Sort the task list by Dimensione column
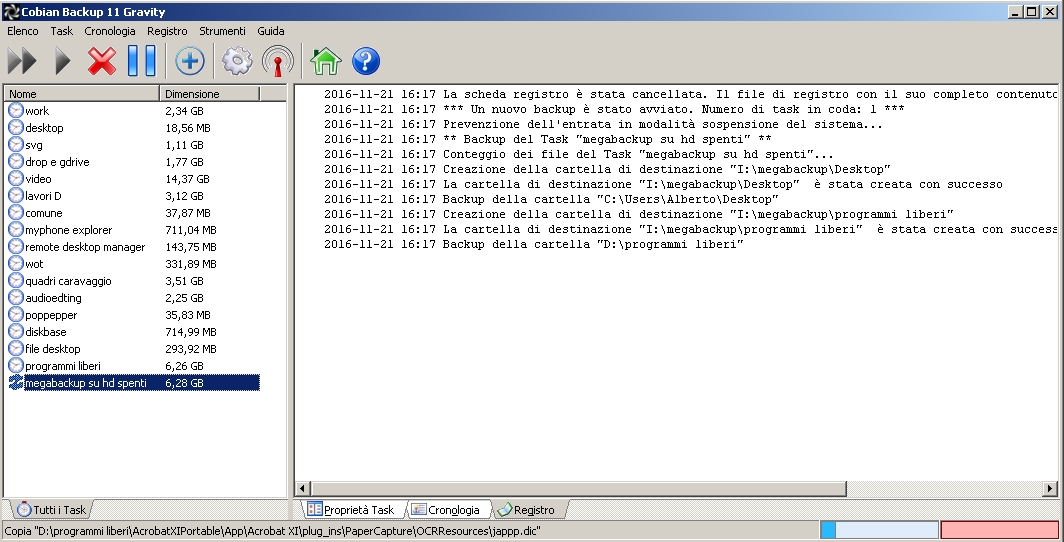 point(210,94)
